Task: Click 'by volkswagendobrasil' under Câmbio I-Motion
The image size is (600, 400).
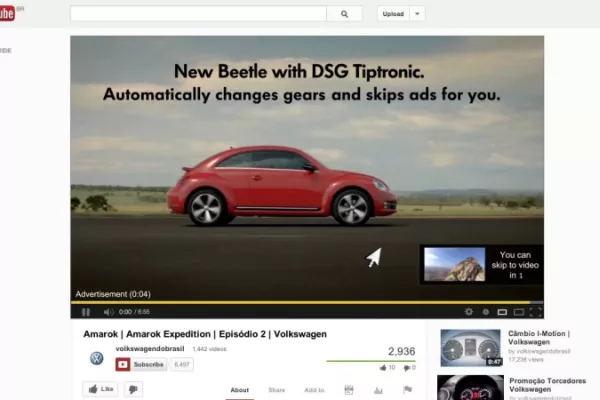Action: [x=539, y=351]
